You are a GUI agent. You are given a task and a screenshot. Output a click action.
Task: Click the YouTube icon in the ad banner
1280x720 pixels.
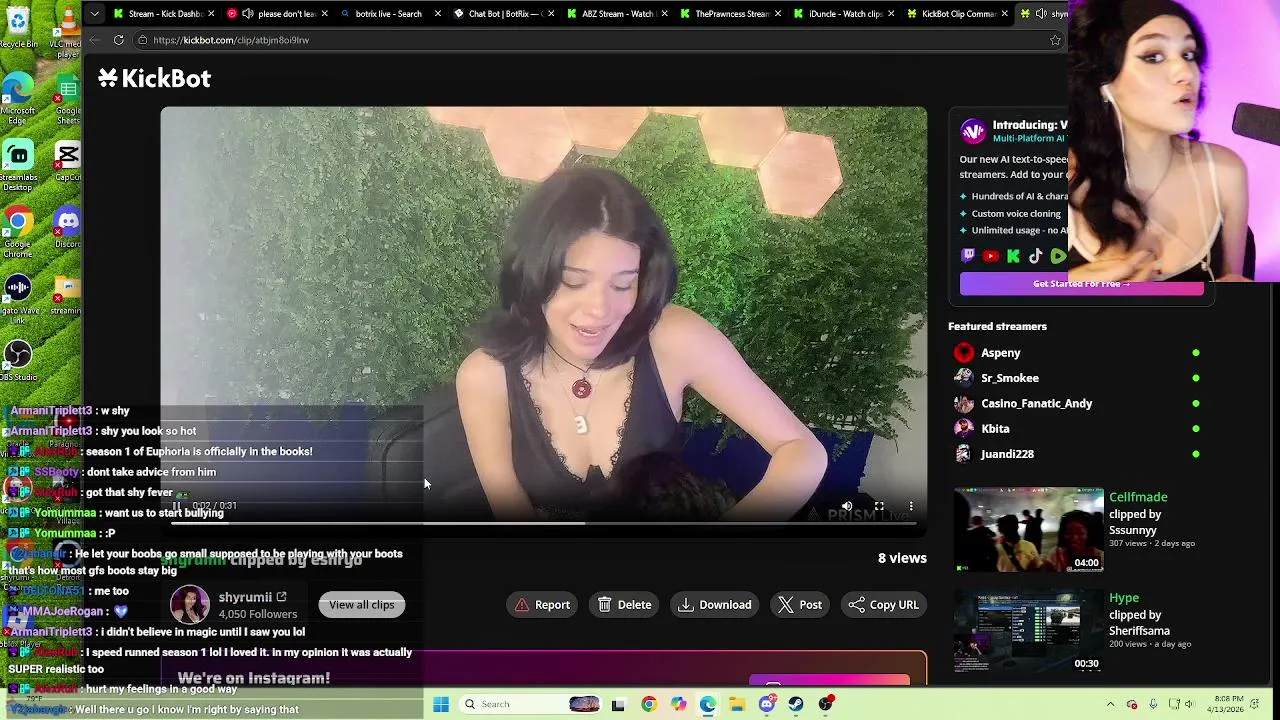990,256
